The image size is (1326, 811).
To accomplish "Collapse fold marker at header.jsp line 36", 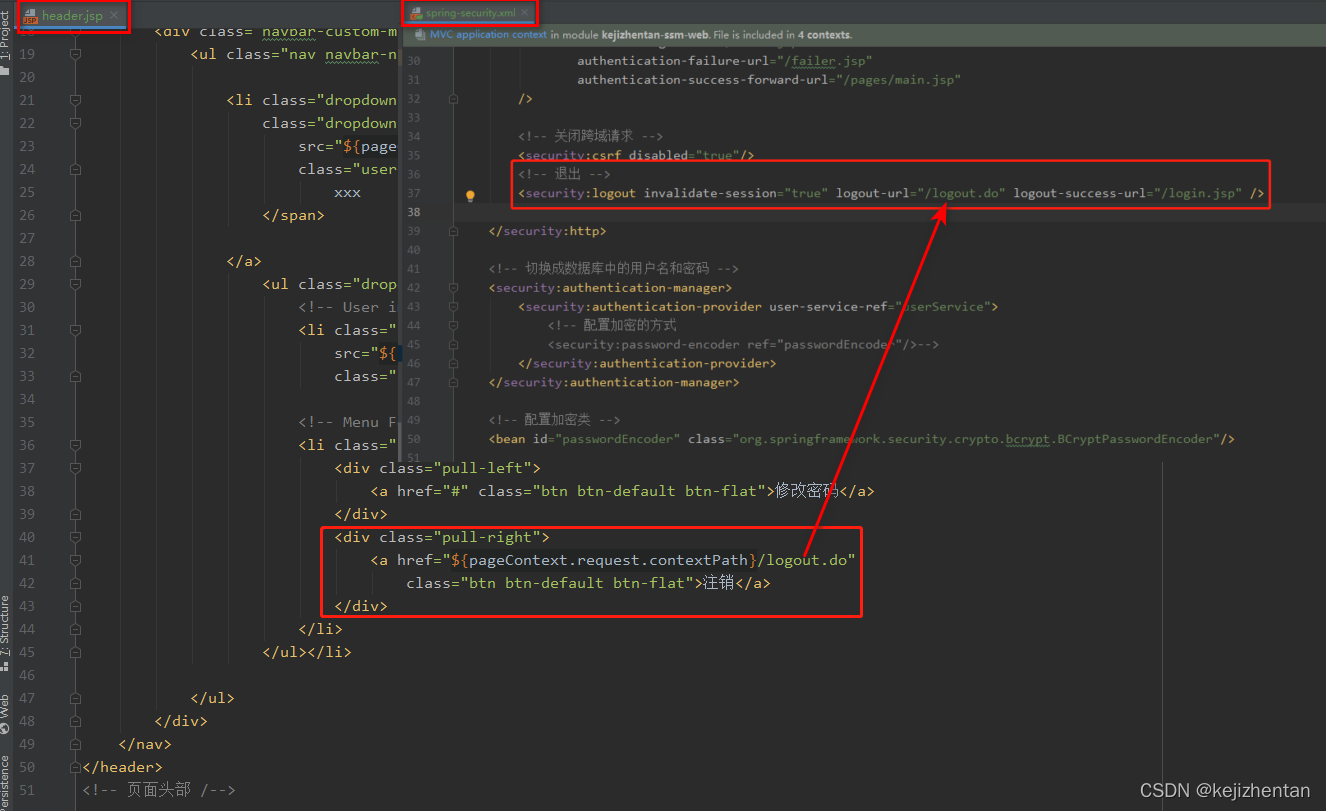I will [75, 445].
